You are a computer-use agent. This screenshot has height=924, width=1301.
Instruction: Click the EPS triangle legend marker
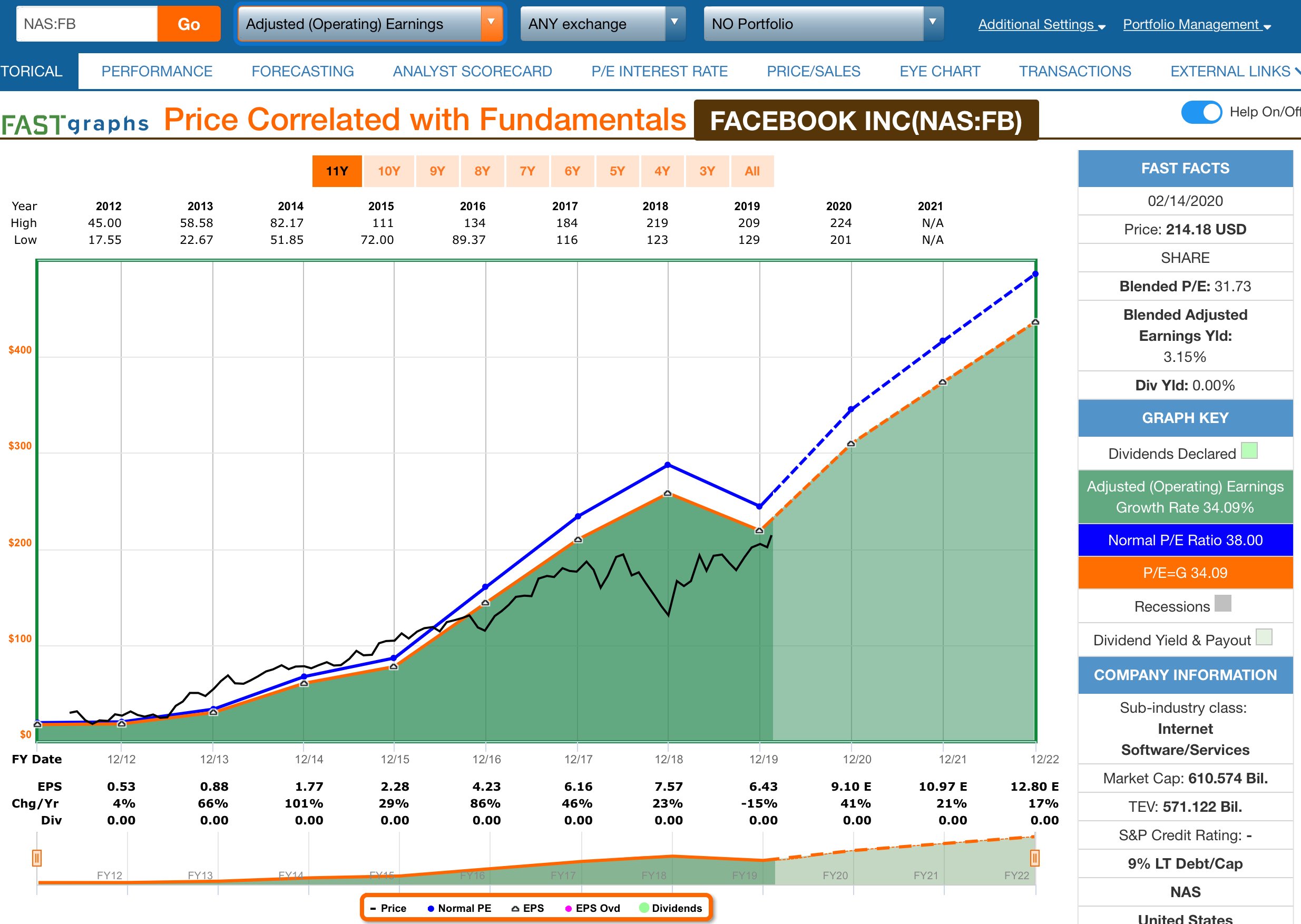[515, 909]
